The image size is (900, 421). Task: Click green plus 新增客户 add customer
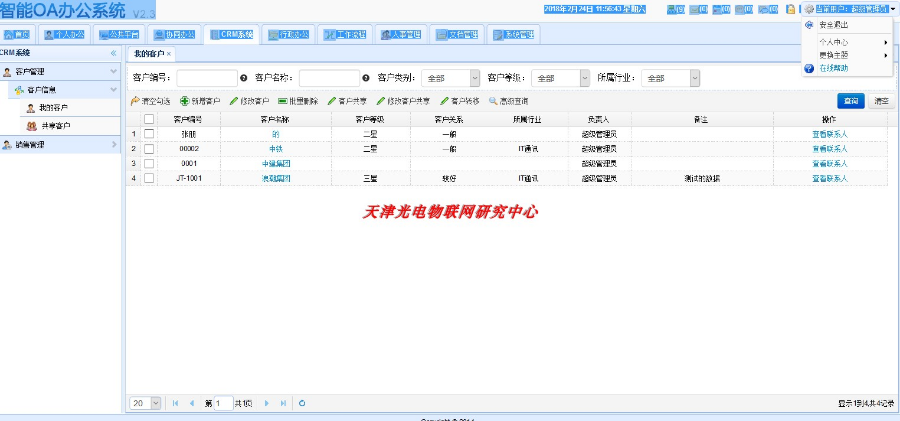point(184,101)
